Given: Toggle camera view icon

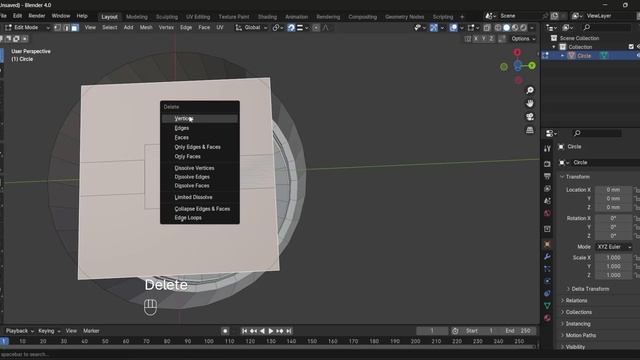Looking at the screenshot, I should click(x=530, y=117).
